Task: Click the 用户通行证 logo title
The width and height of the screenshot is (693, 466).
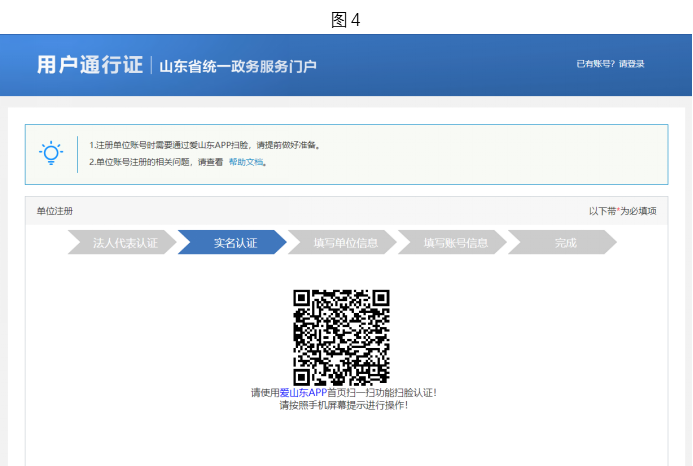Action: point(90,65)
